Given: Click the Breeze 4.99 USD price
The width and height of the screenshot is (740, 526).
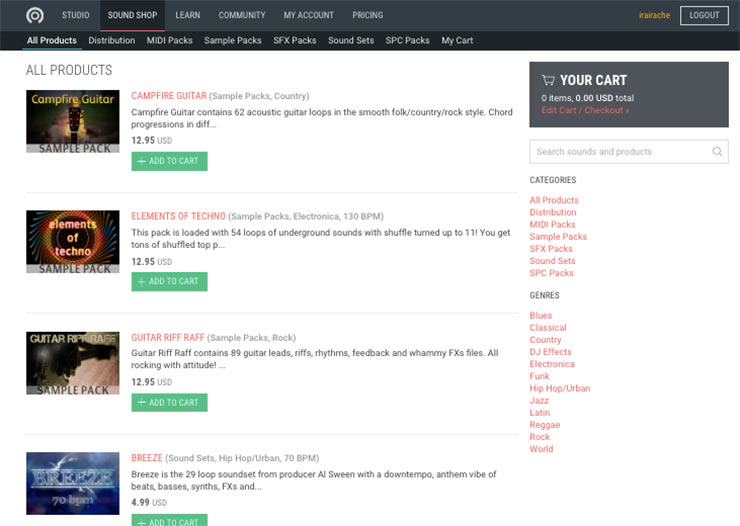Looking at the screenshot, I should pos(149,502).
